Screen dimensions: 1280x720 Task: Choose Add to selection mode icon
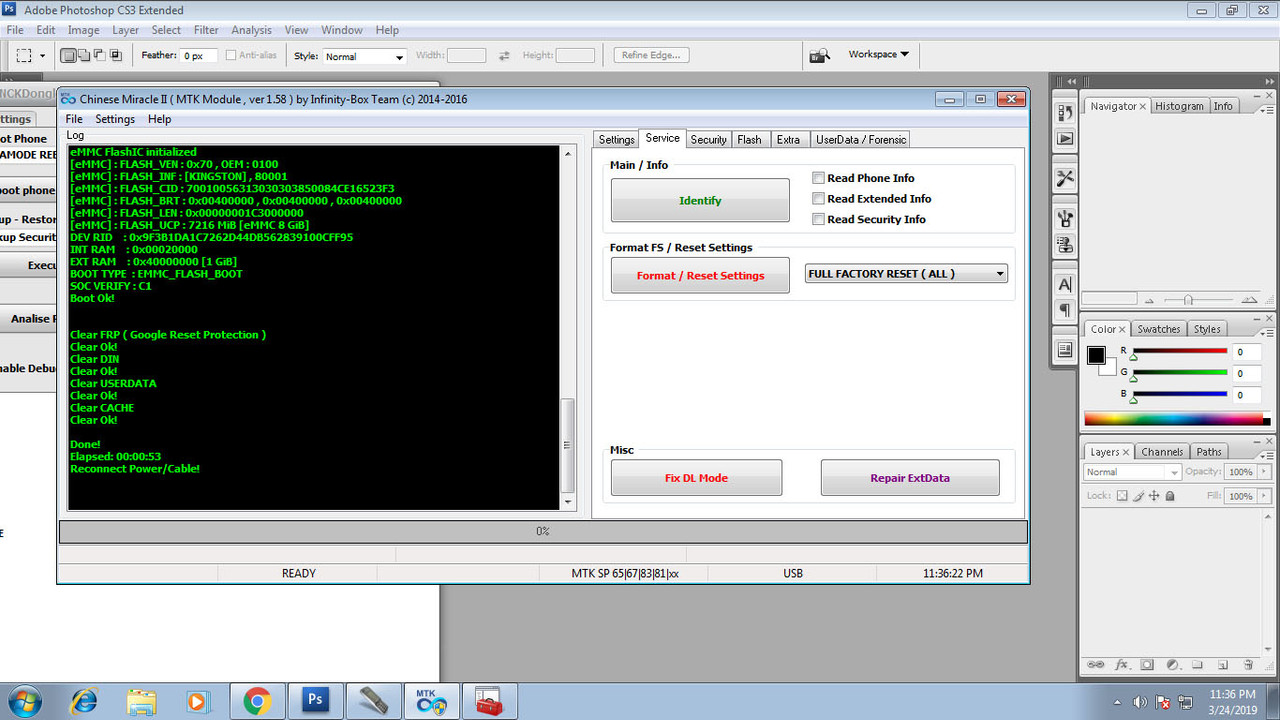[x=84, y=56]
